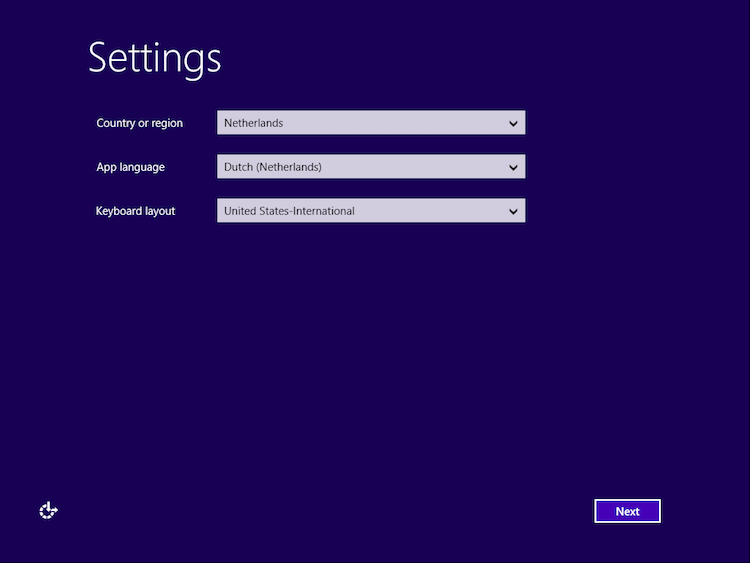Click the App language label
Screen dimensions: 750x563
coord(131,167)
